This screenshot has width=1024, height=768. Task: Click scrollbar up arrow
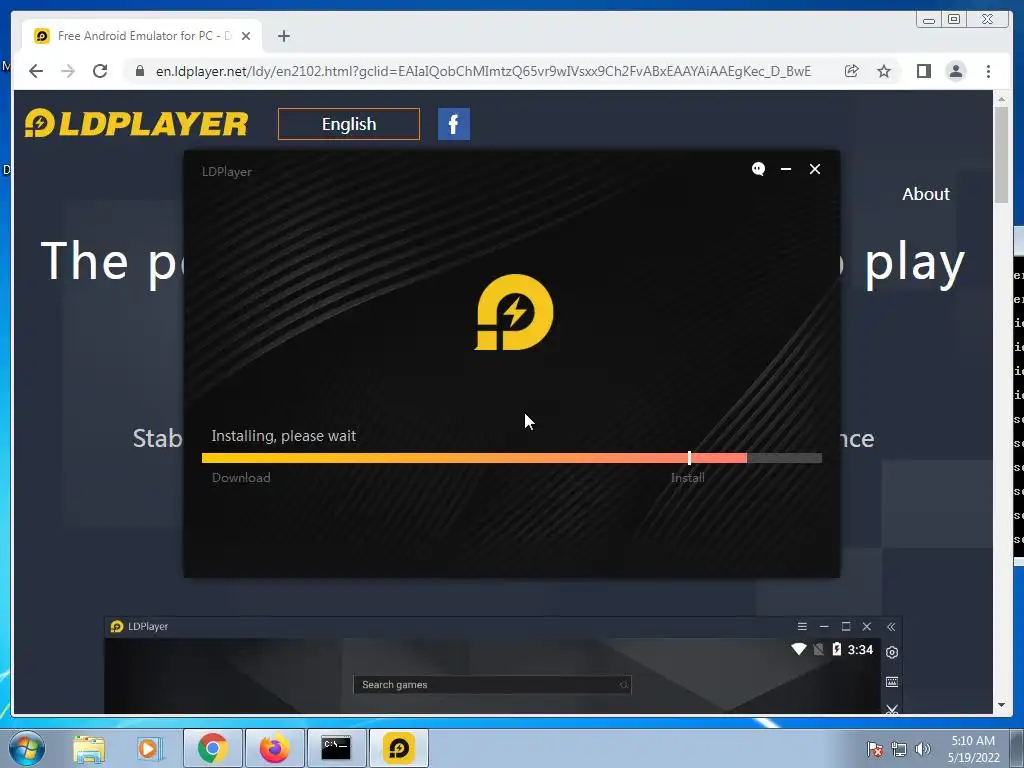pos(1000,99)
